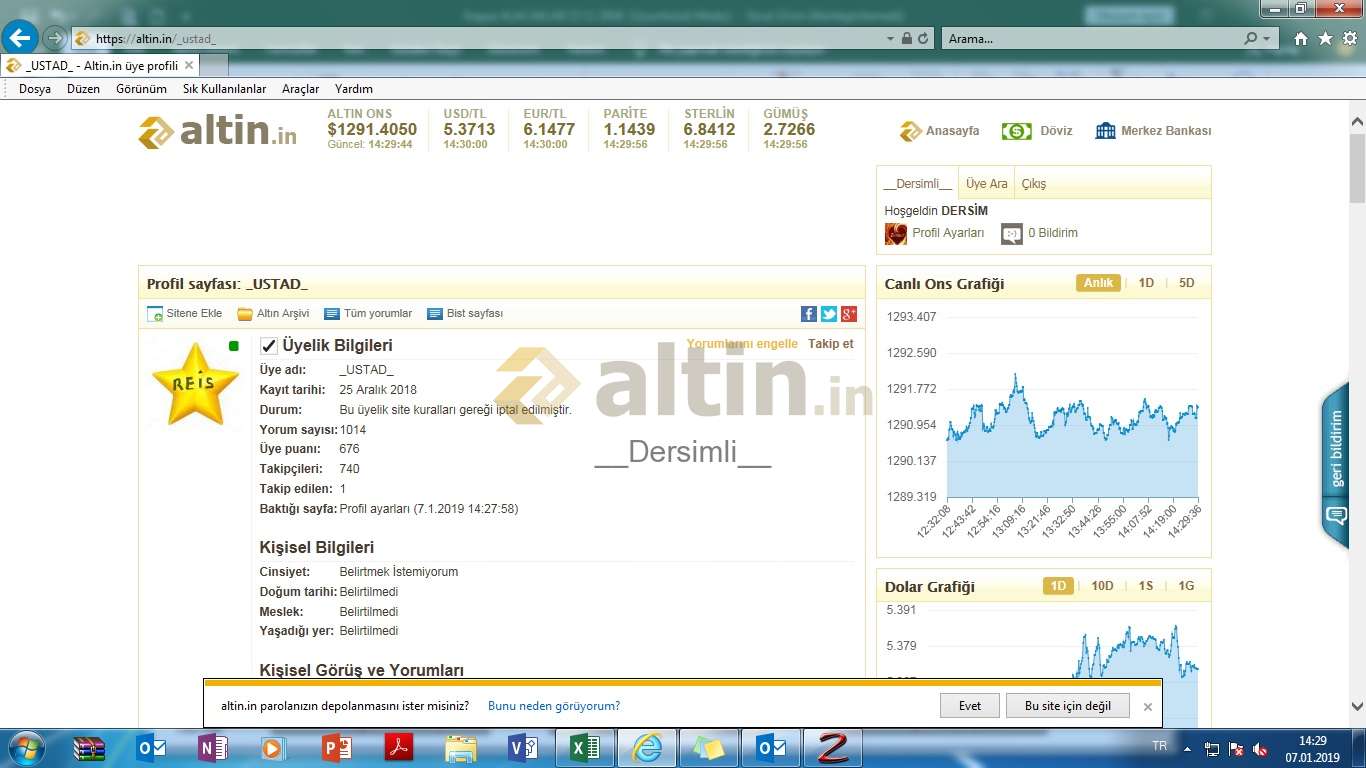Select 1S range on Dolar Grafiği

[x=1146, y=586]
